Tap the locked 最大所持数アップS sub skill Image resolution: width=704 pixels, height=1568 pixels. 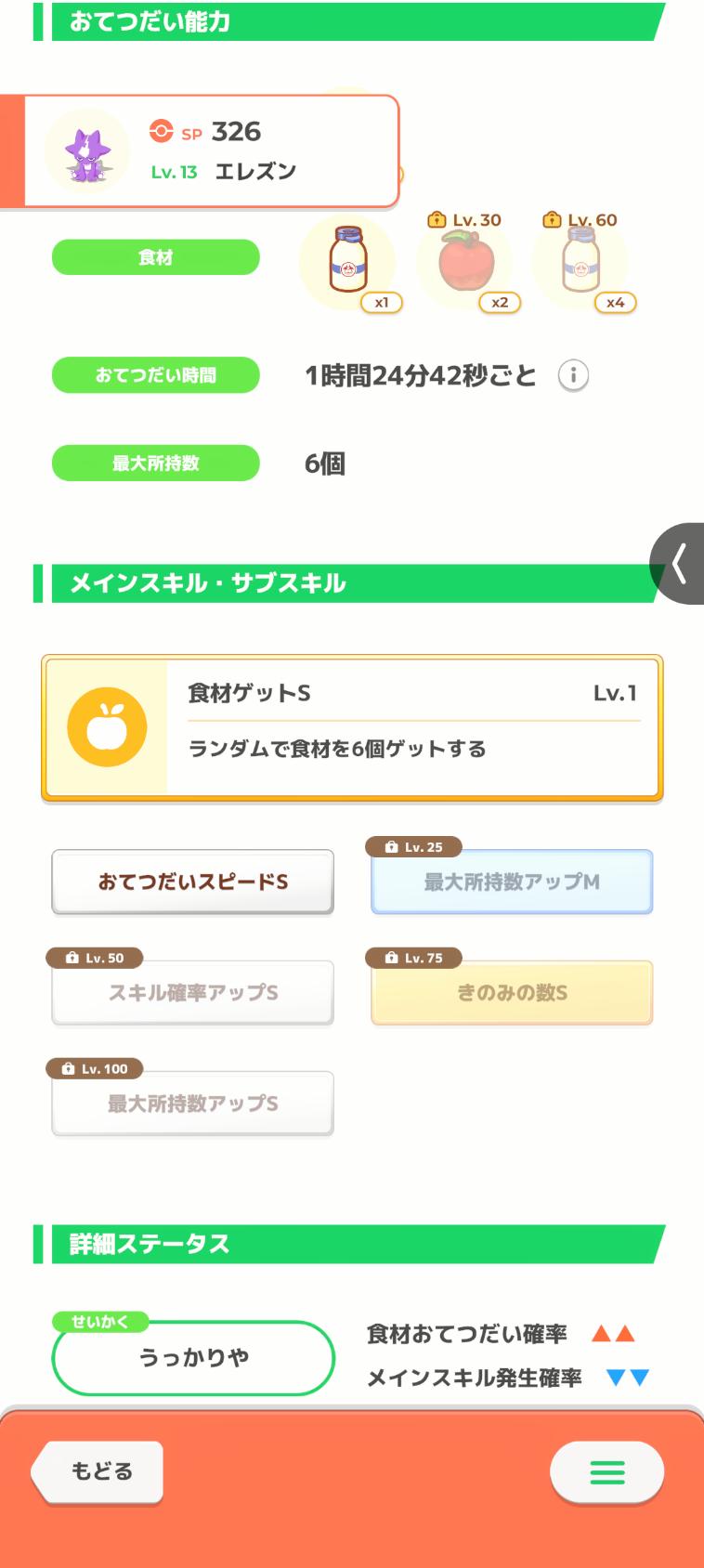pos(192,1104)
